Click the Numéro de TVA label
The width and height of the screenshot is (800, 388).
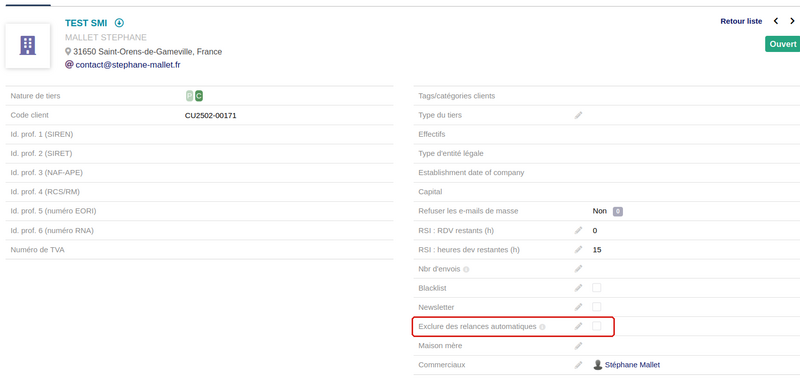(x=37, y=250)
